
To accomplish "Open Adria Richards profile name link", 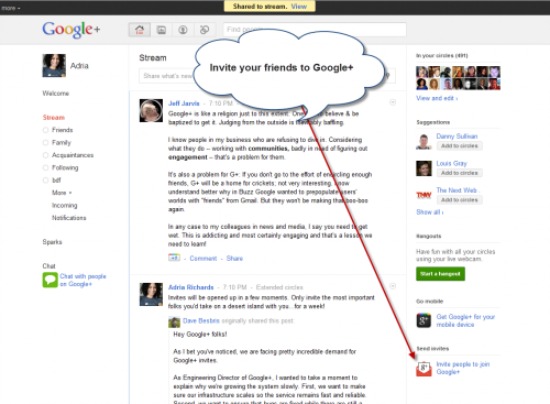I will pyautogui.click(x=191, y=287).
